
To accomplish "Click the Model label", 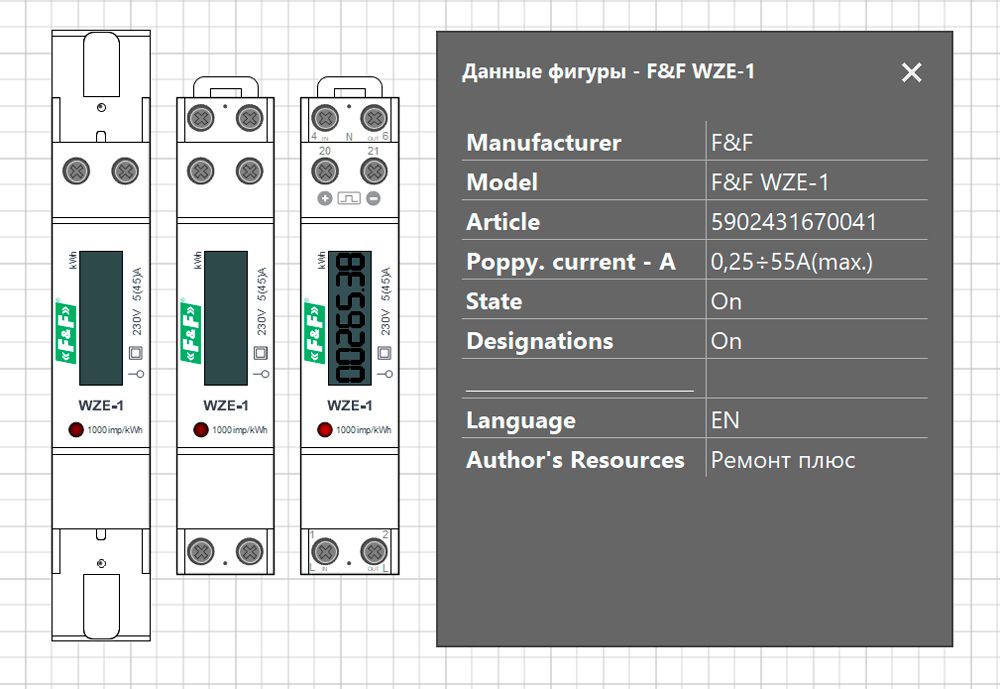I will point(502,182).
